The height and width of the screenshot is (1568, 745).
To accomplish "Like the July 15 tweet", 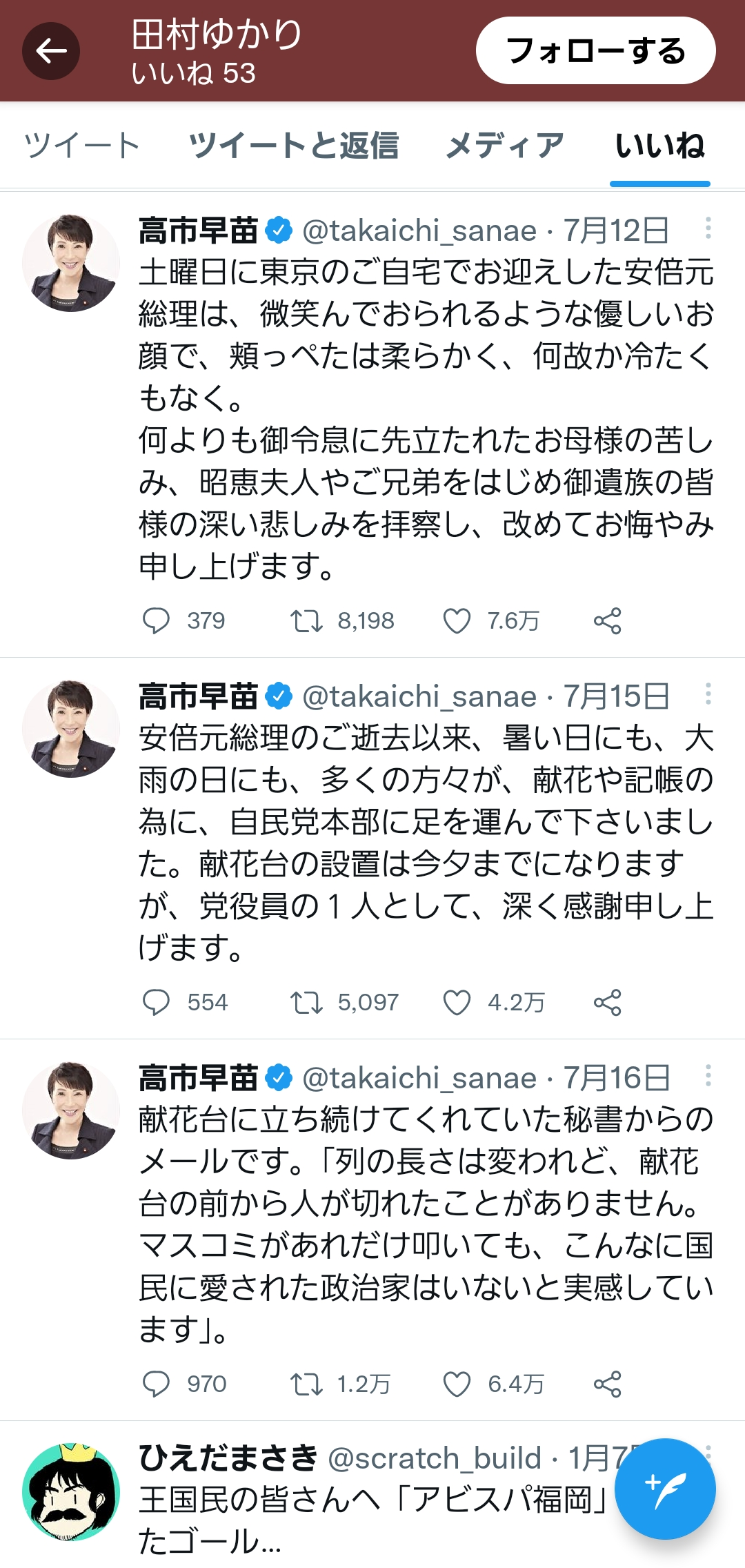I will pyautogui.click(x=457, y=1003).
